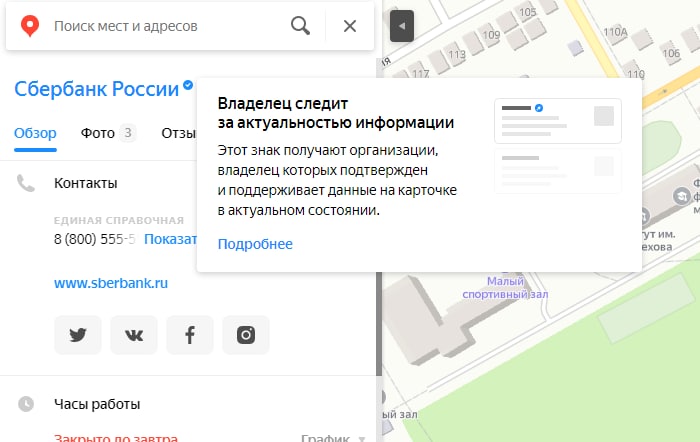Click building number 106 on the map
Image resolution: width=700 pixels, height=442 pixels.
point(671,54)
